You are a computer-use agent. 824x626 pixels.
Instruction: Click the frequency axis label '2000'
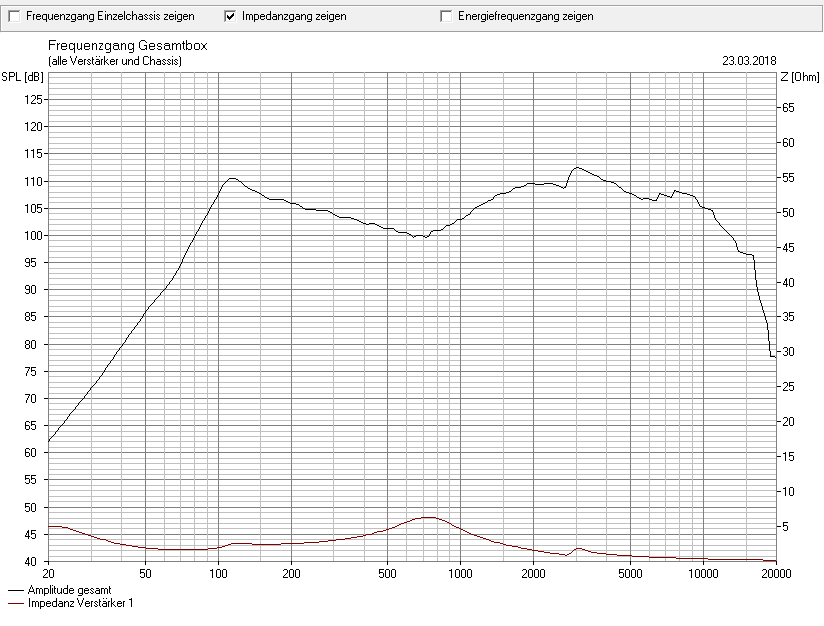tap(533, 574)
